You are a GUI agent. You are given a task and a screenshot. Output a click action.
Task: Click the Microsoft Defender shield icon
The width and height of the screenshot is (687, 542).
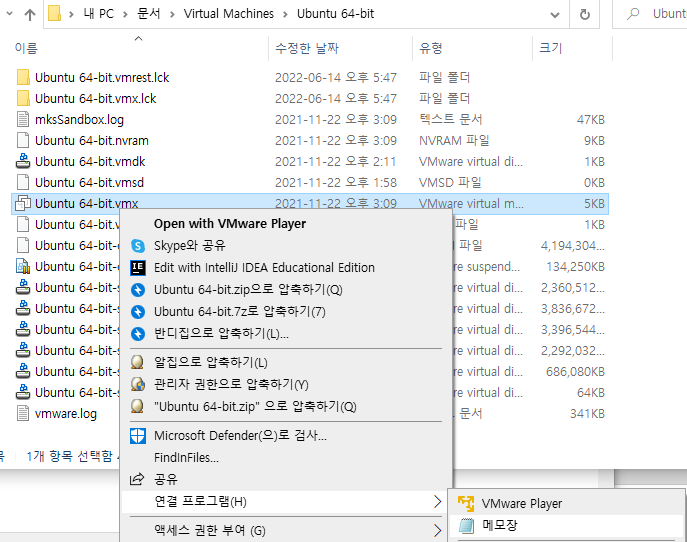(138, 436)
